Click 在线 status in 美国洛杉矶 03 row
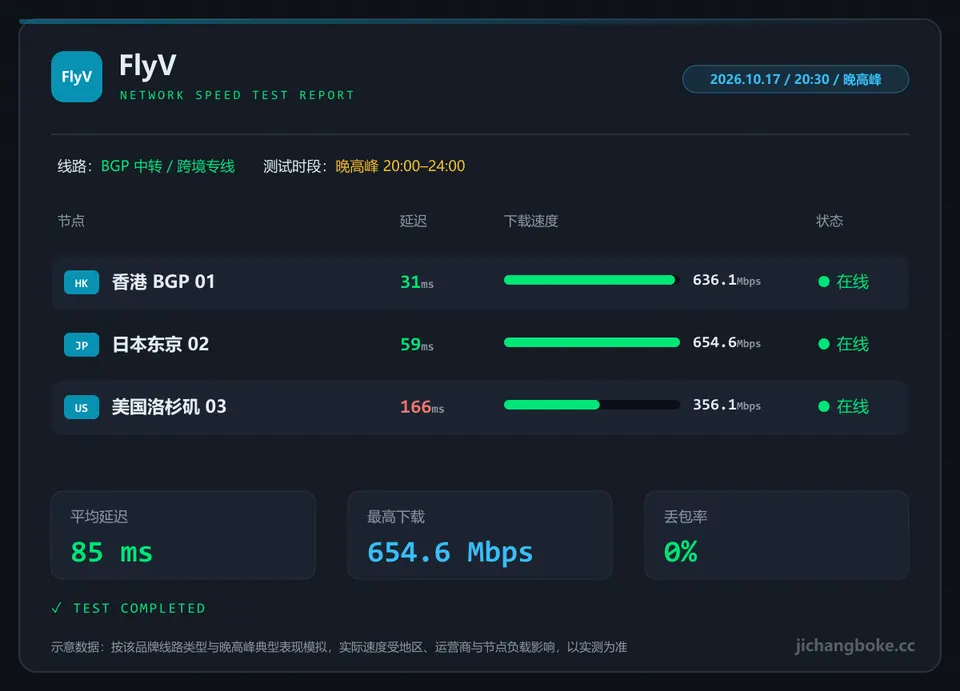Viewport: 960px width, 691px height. click(x=852, y=406)
